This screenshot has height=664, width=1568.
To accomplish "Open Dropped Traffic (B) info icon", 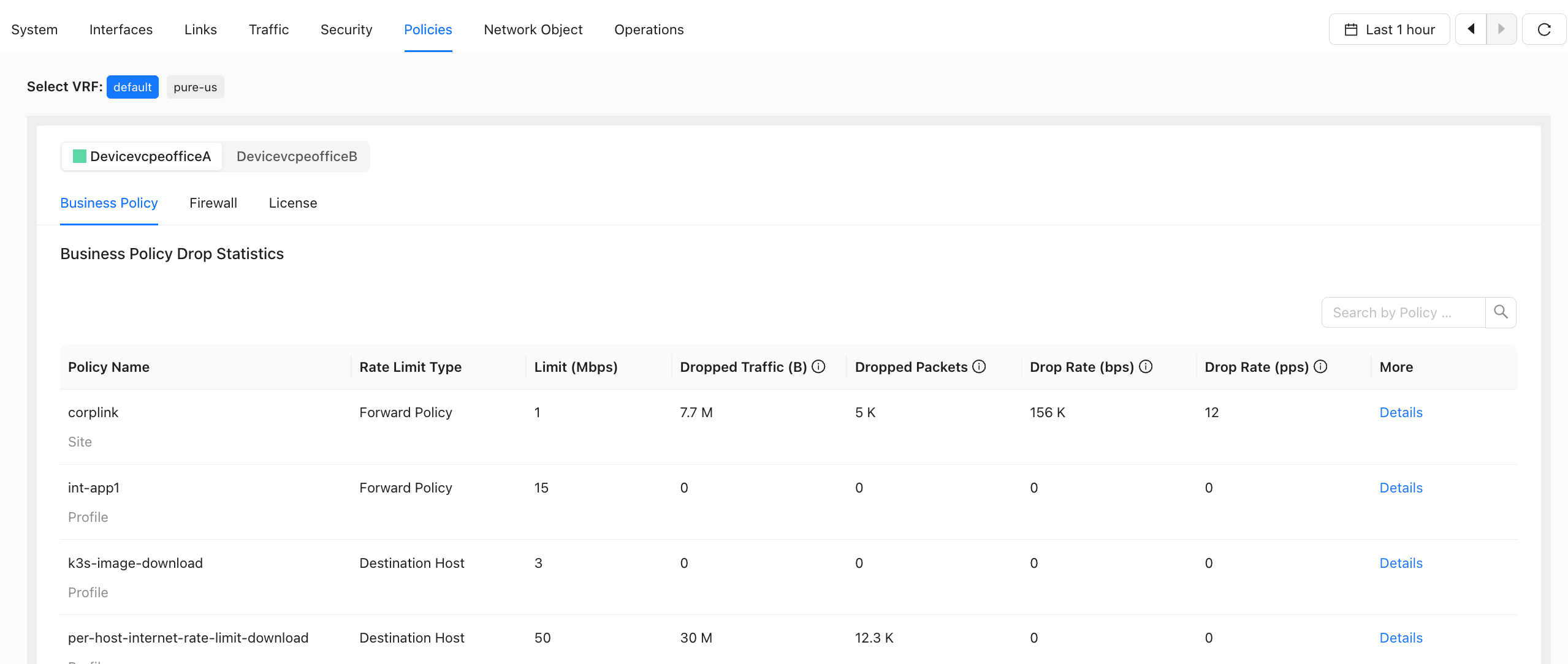I will (x=818, y=366).
